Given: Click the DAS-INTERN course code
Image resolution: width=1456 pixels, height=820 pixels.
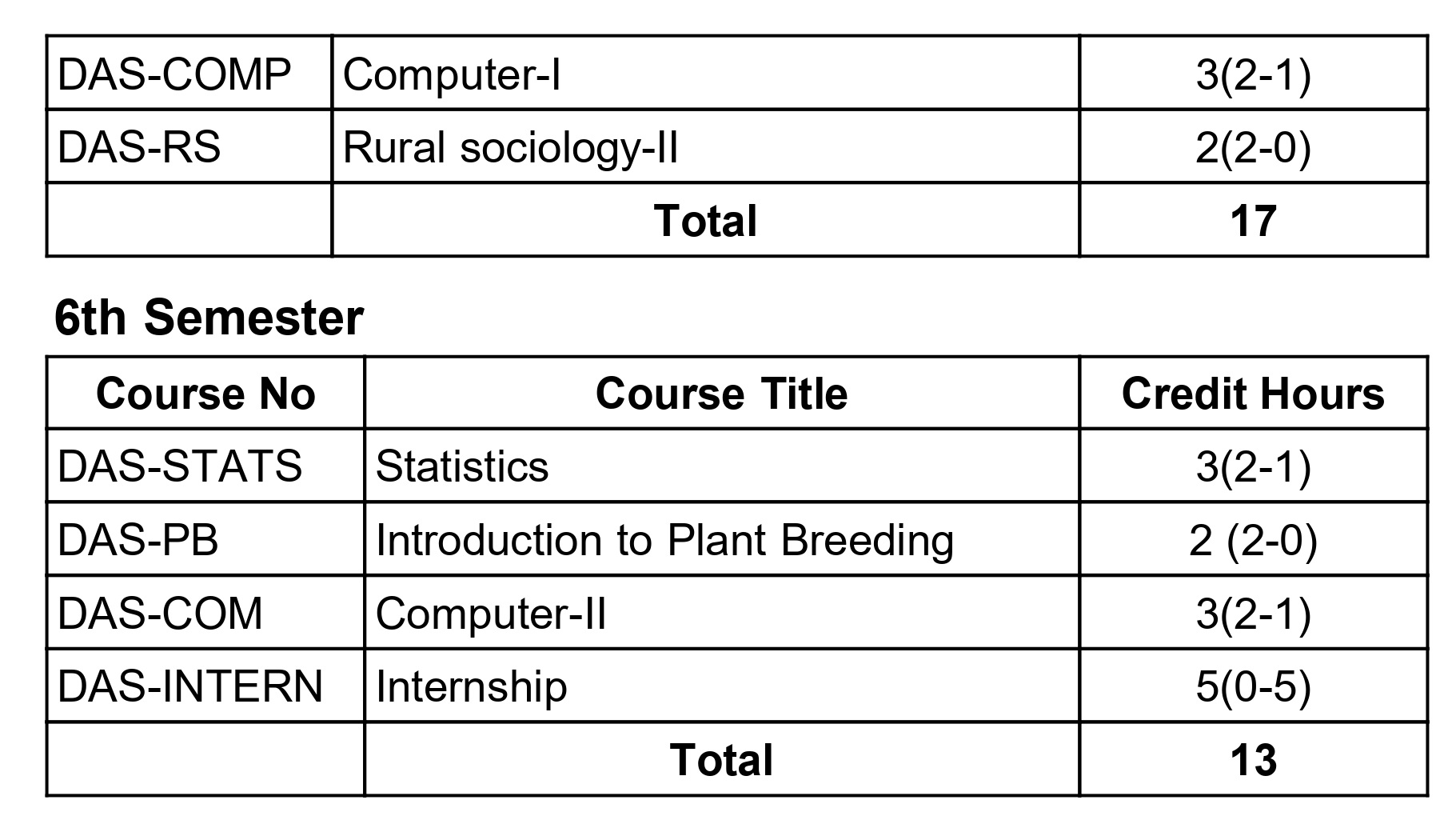Looking at the screenshot, I should (x=190, y=686).
